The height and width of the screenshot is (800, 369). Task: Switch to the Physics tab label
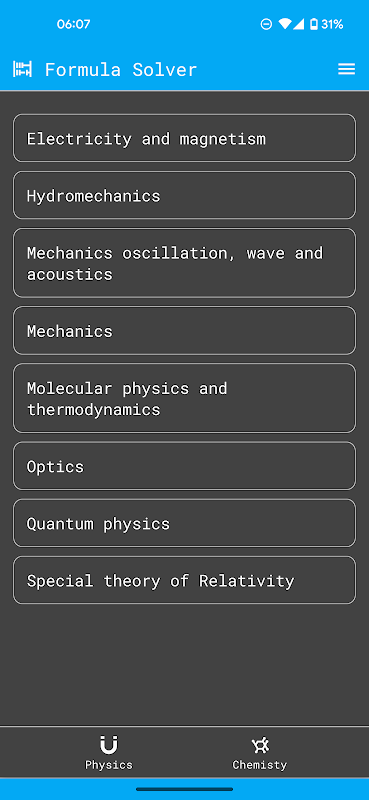108,765
